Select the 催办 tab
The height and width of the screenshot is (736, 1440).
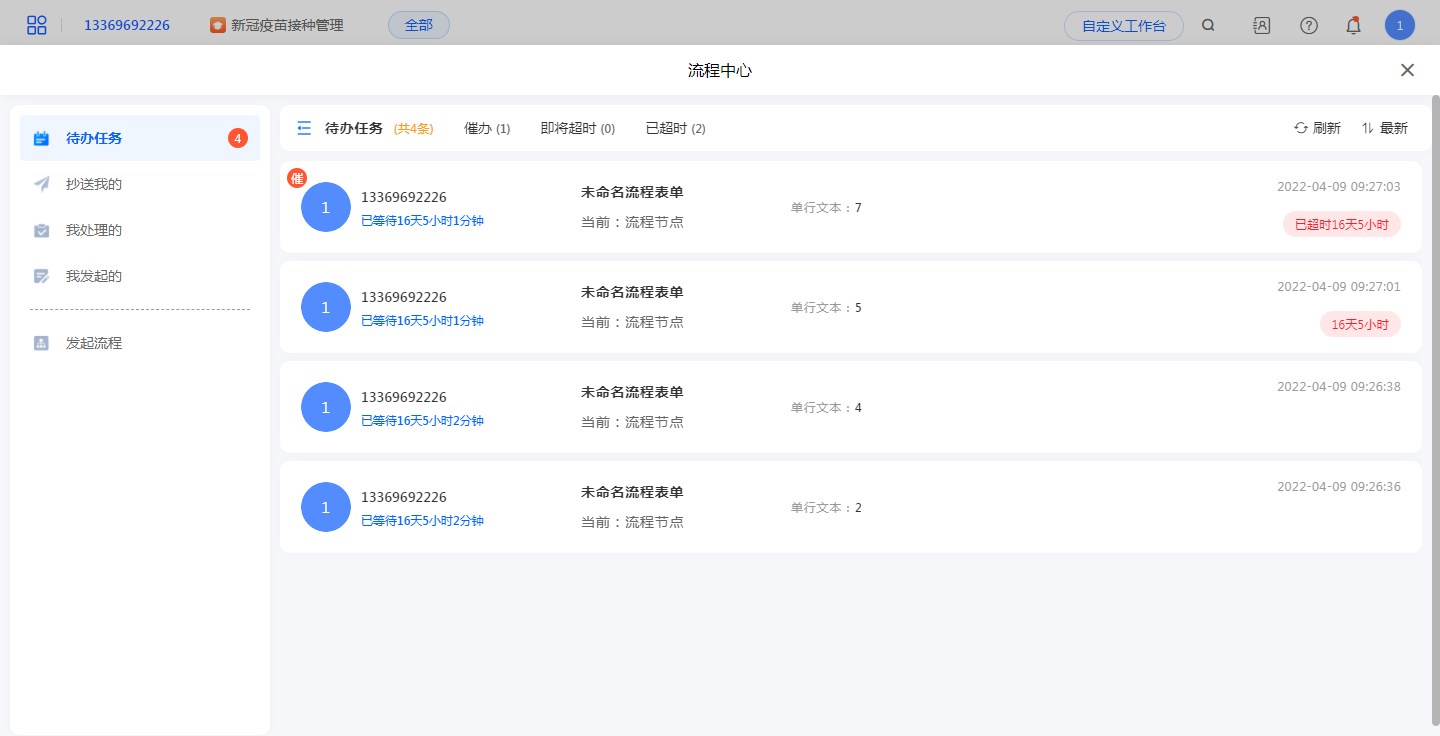pos(486,128)
